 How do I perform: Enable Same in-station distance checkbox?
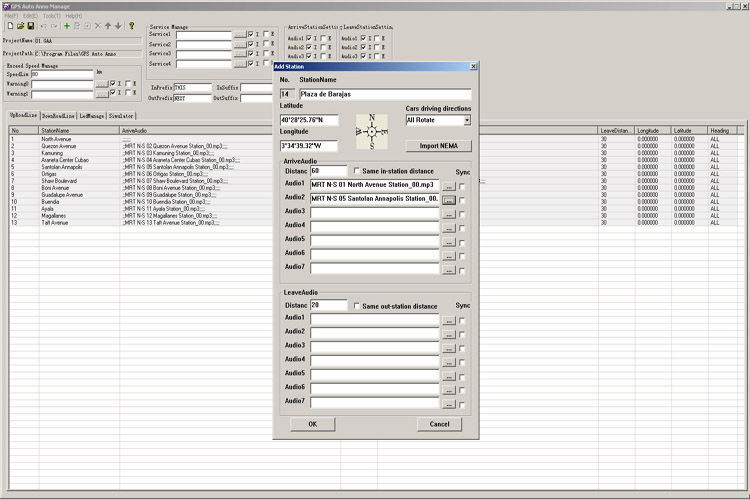coord(356,170)
